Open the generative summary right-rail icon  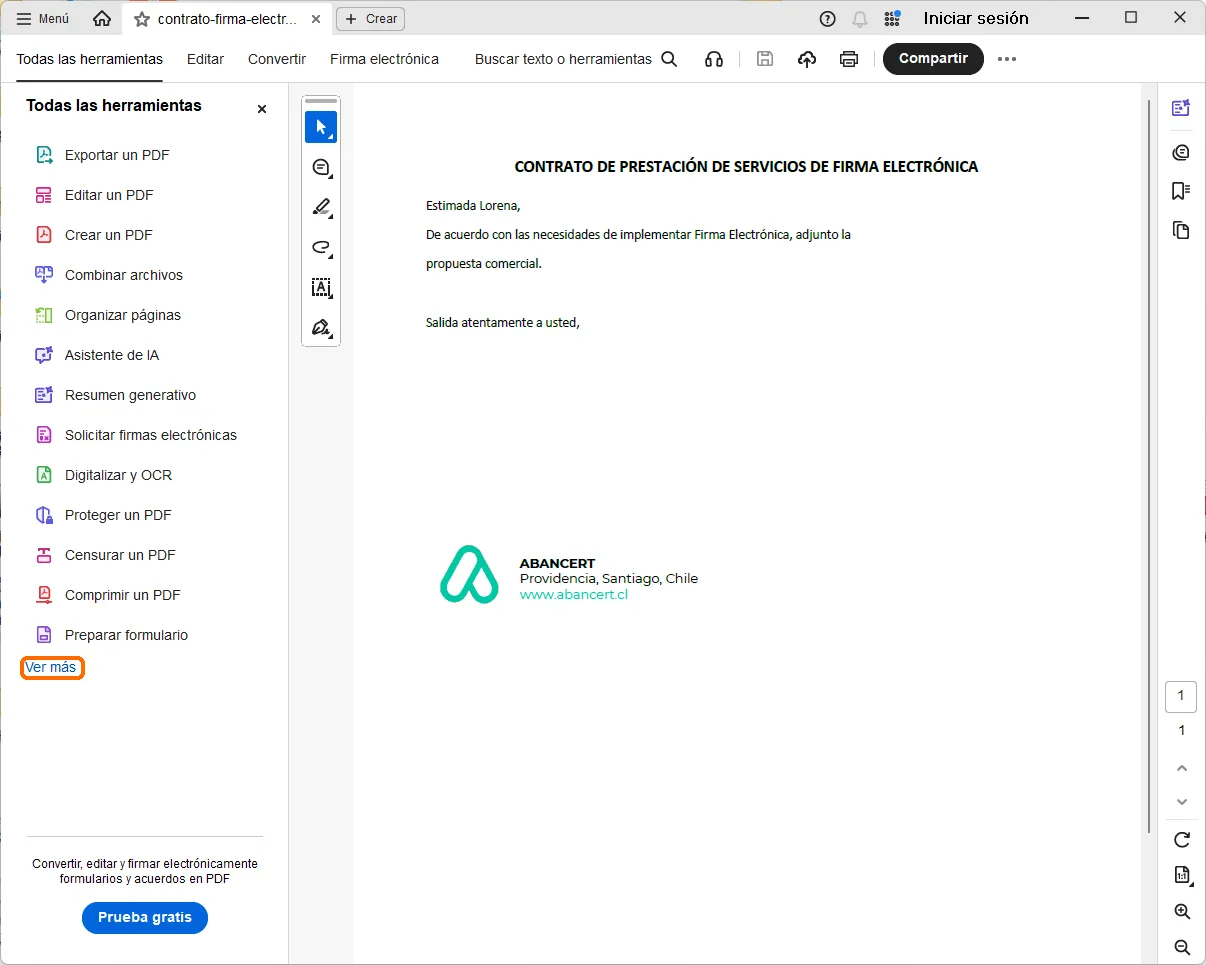pyautogui.click(x=1181, y=108)
